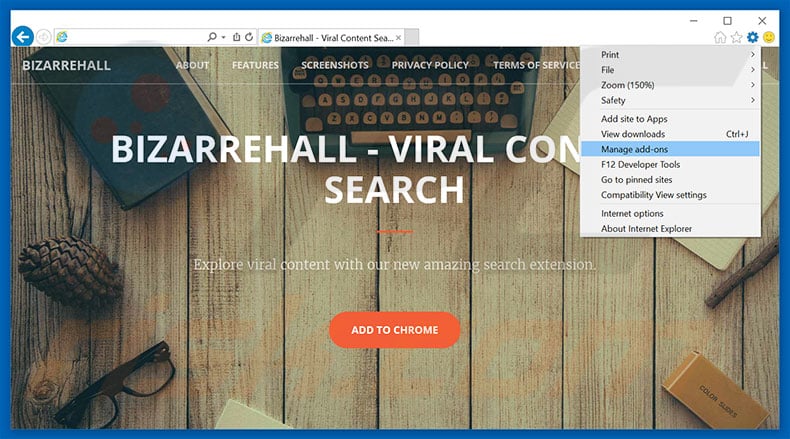Click the search magnifier icon in address bar

pos(212,37)
